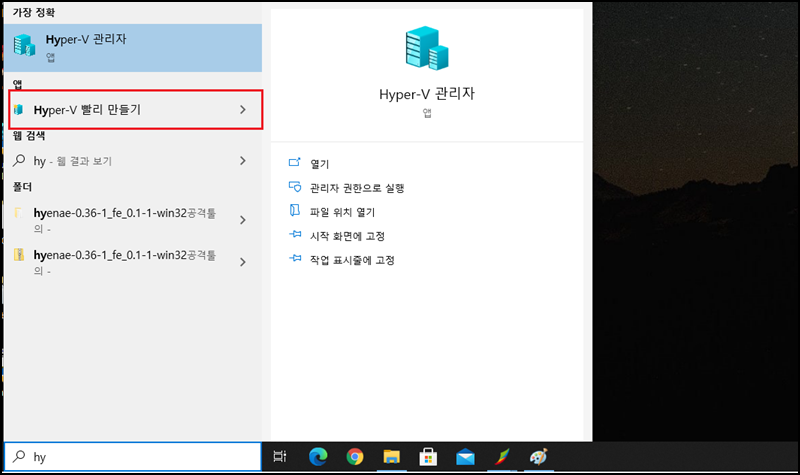
Task: Click the folder icon of first hyenae result
Action: coord(19,213)
